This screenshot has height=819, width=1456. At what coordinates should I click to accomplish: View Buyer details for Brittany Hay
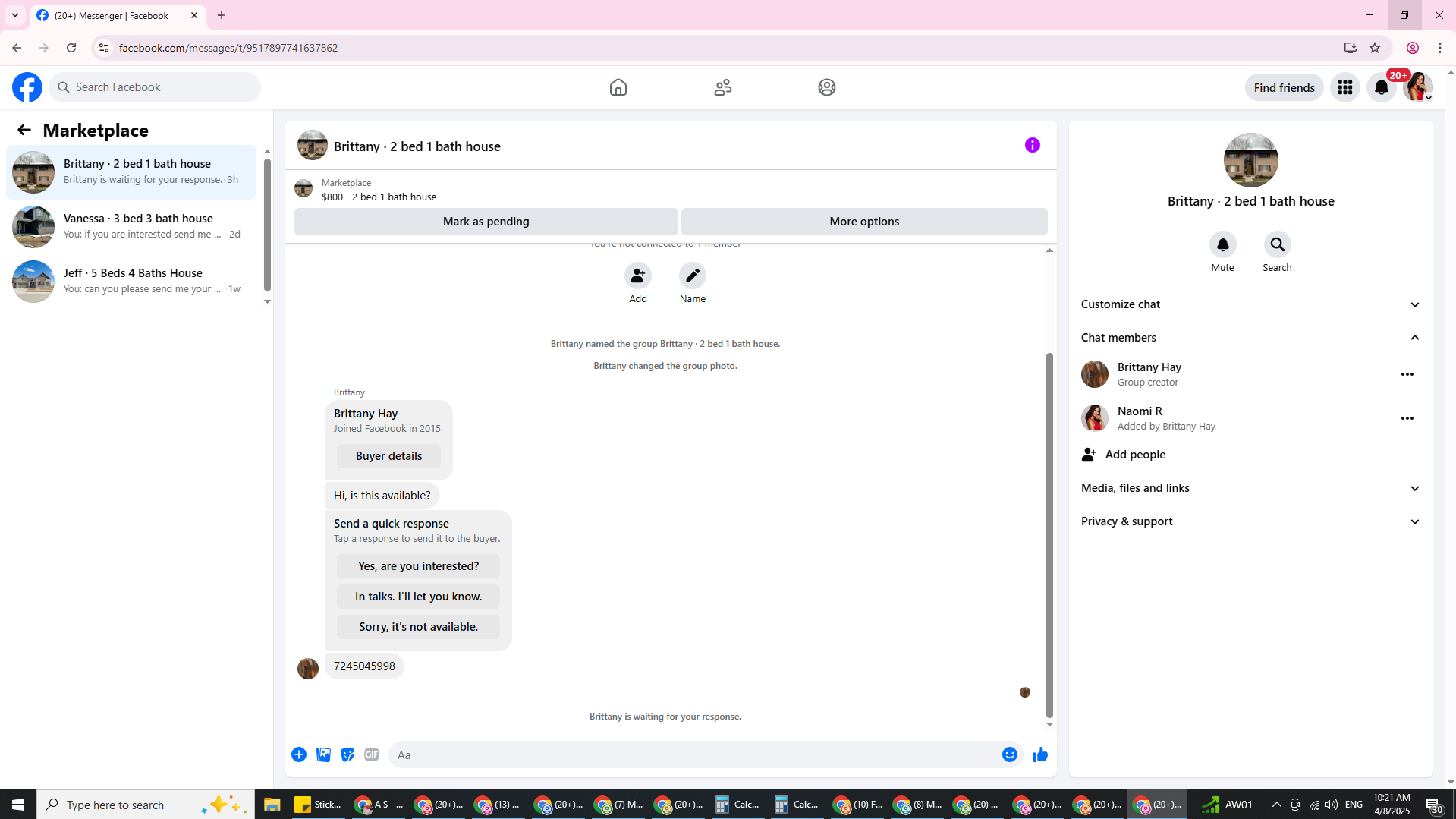pyautogui.click(x=388, y=456)
